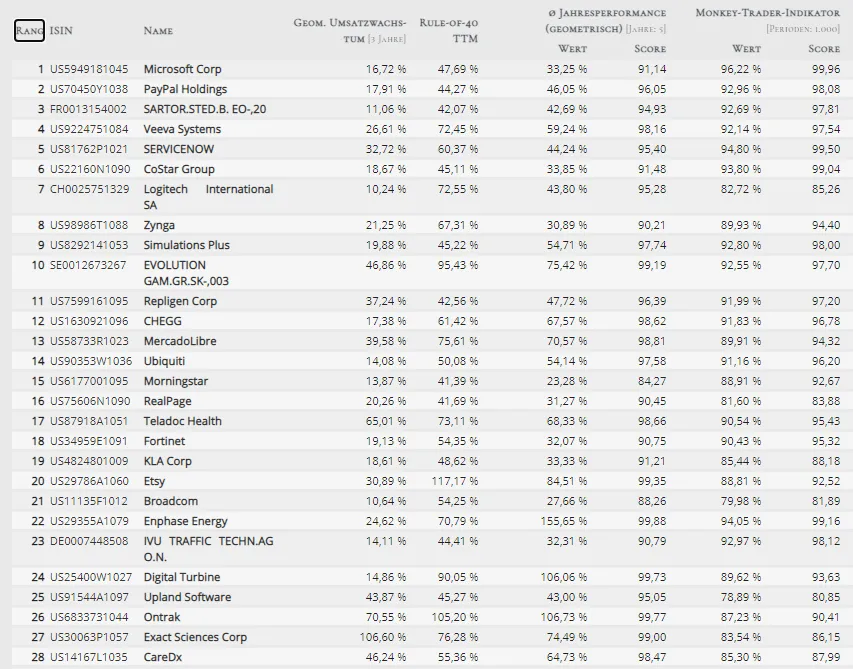This screenshot has height=669, width=853.
Task: Click Rule-of-40 TTM column header
Action: (x=449, y=30)
